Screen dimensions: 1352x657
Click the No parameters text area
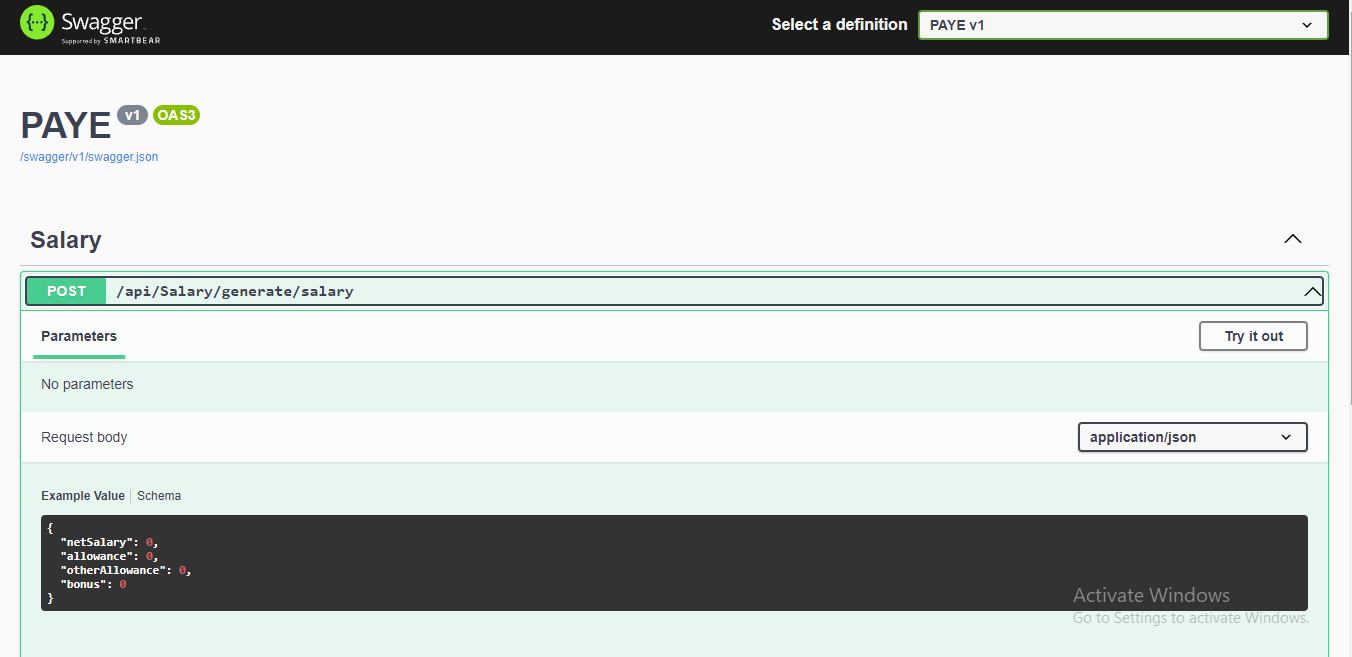coord(87,384)
